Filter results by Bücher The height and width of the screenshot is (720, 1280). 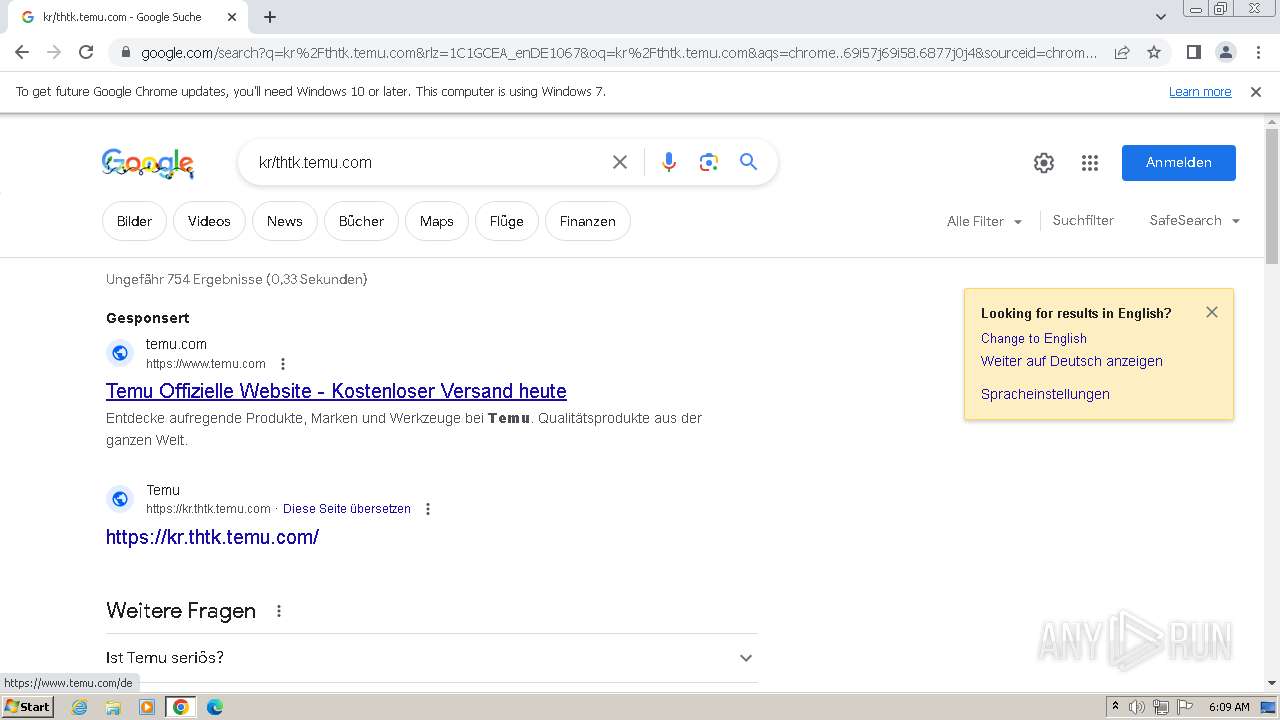point(361,221)
